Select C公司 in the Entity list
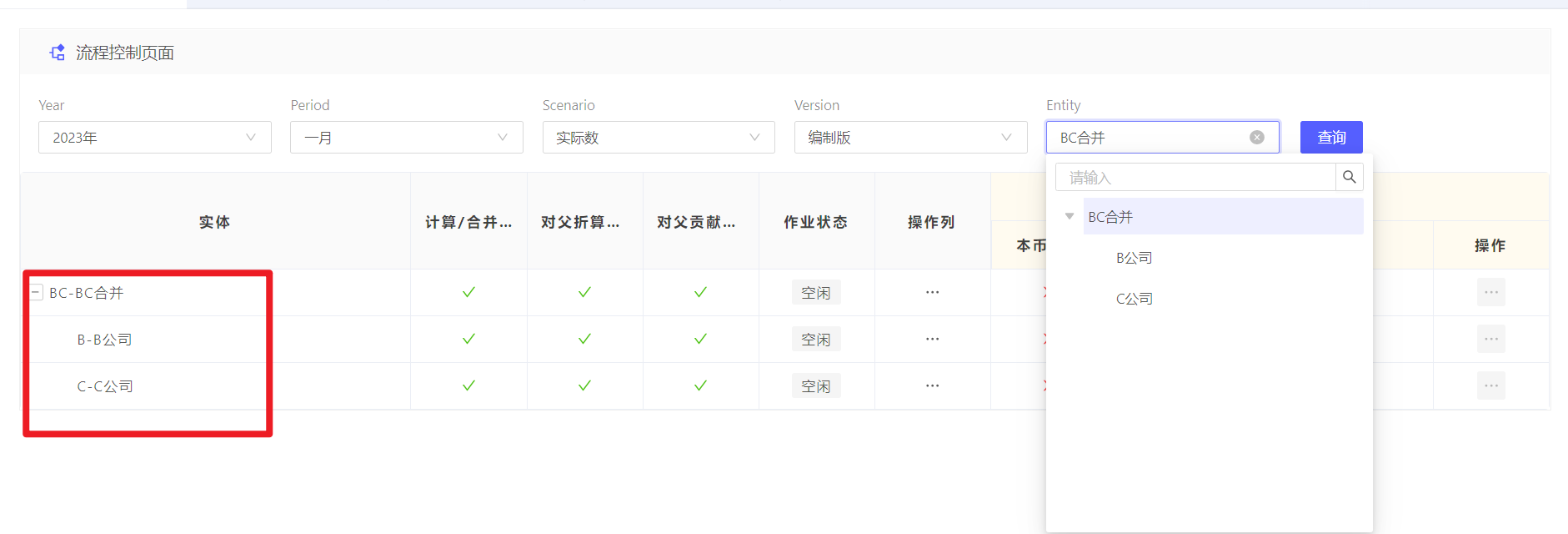Viewport: 1568px width, 534px height. (1134, 299)
